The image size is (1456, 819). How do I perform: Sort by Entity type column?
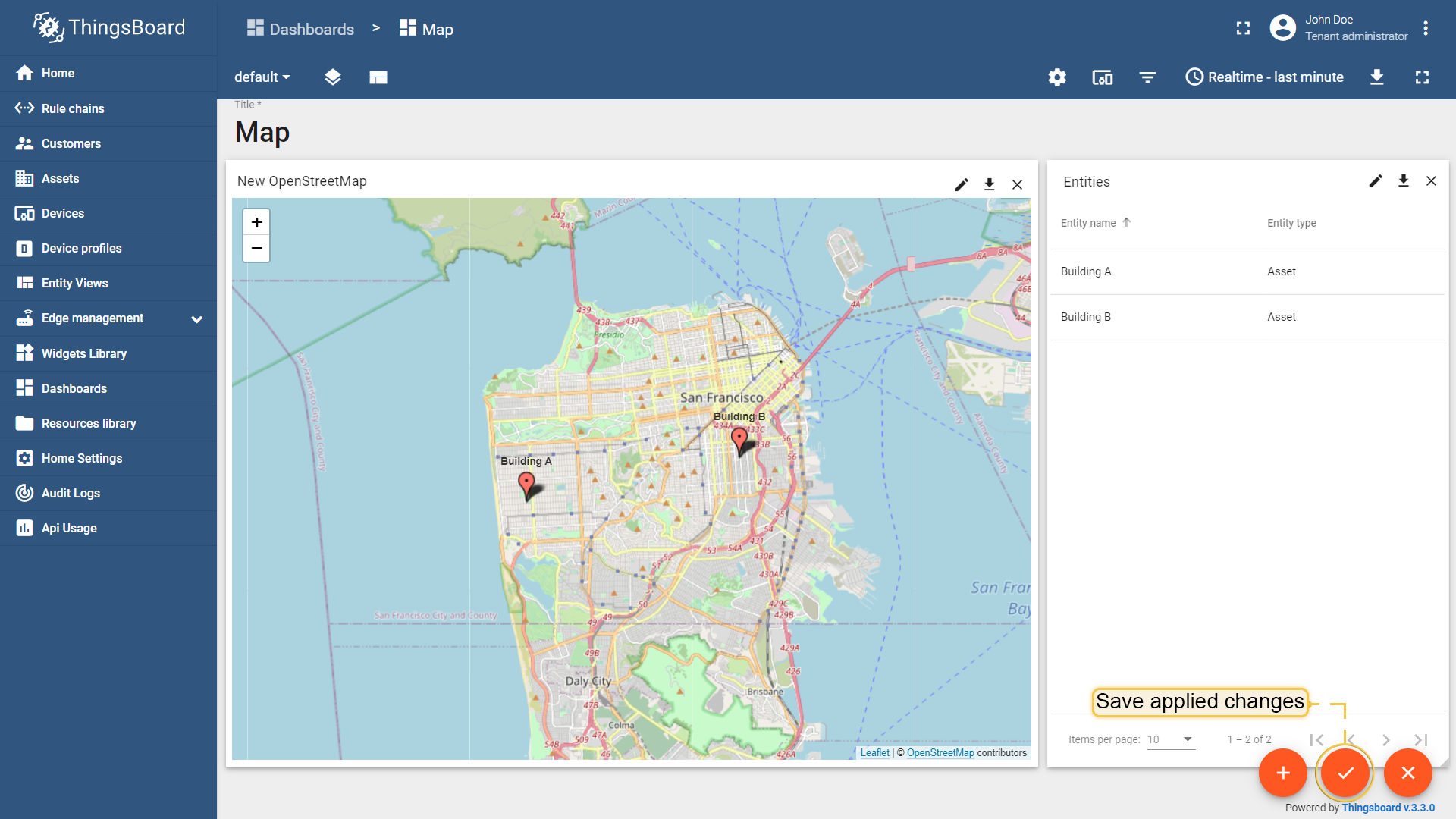[x=1291, y=223]
